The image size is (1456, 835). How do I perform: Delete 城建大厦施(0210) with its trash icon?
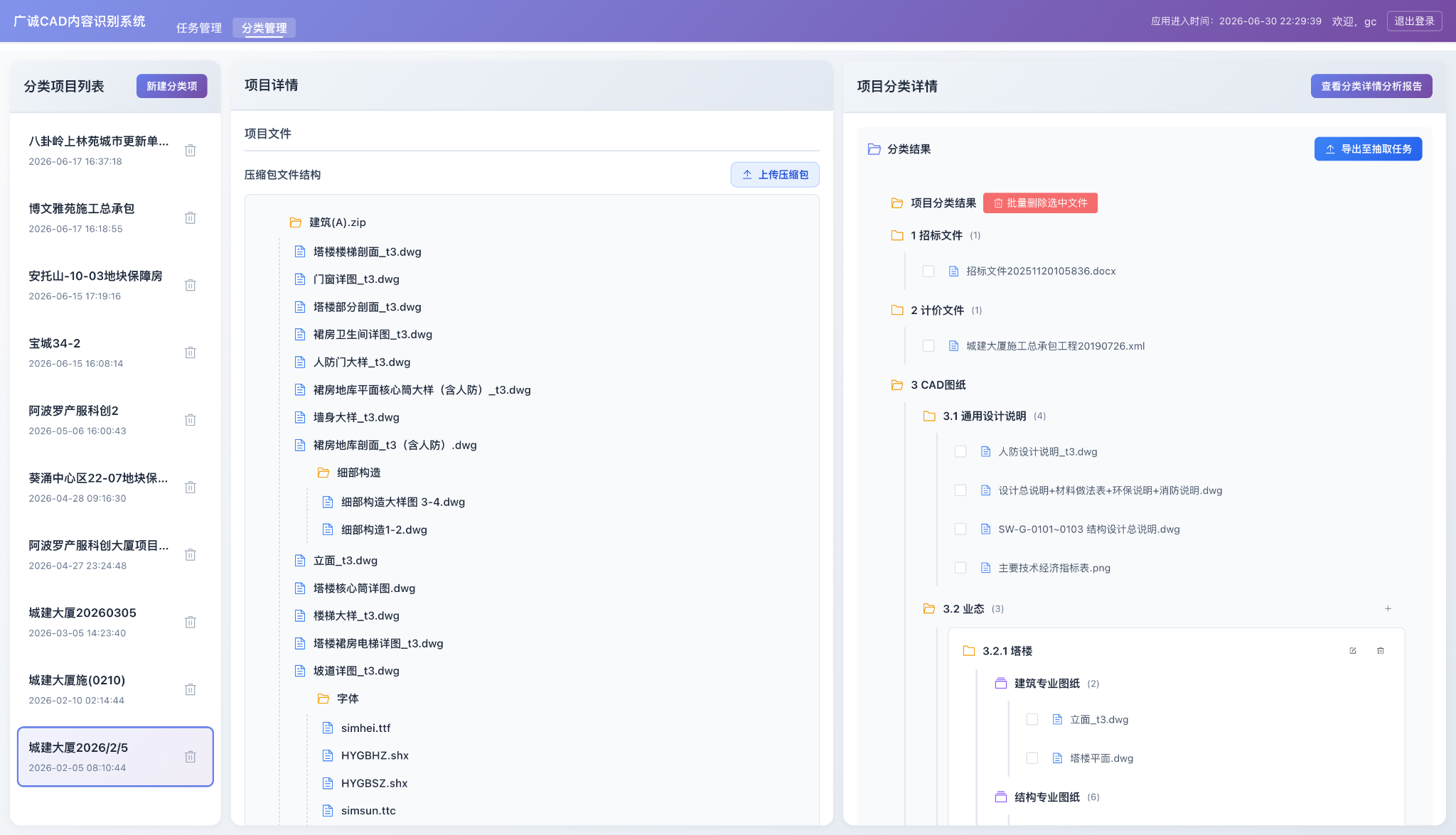[191, 689]
